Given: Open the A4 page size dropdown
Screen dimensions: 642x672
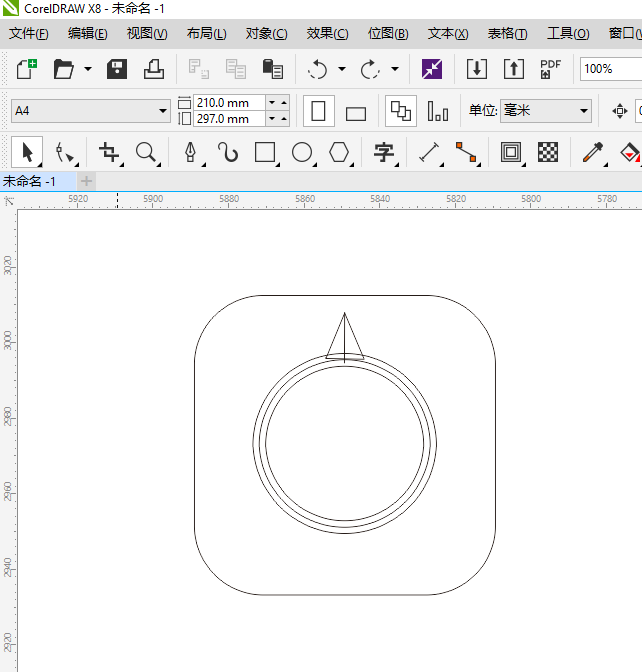Looking at the screenshot, I should click(163, 111).
